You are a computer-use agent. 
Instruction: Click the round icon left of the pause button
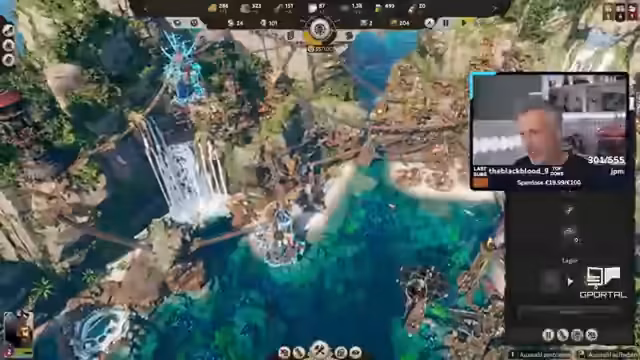[x=429, y=23]
